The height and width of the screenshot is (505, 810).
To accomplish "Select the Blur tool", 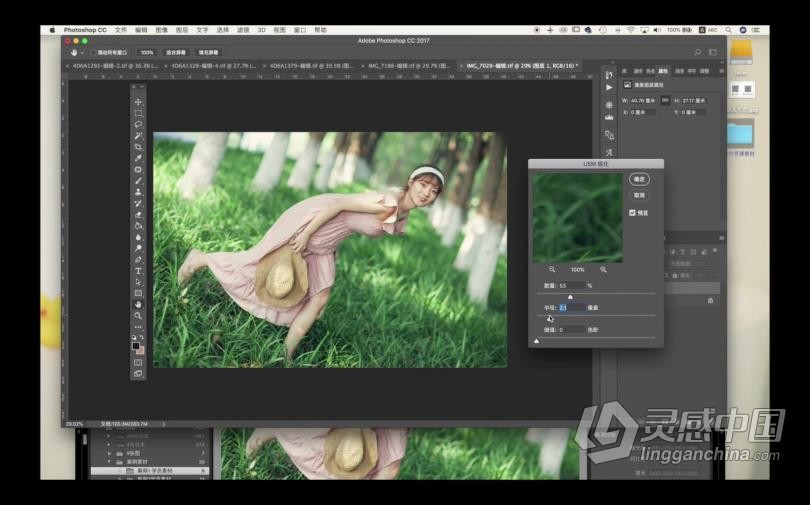I will click(138, 237).
